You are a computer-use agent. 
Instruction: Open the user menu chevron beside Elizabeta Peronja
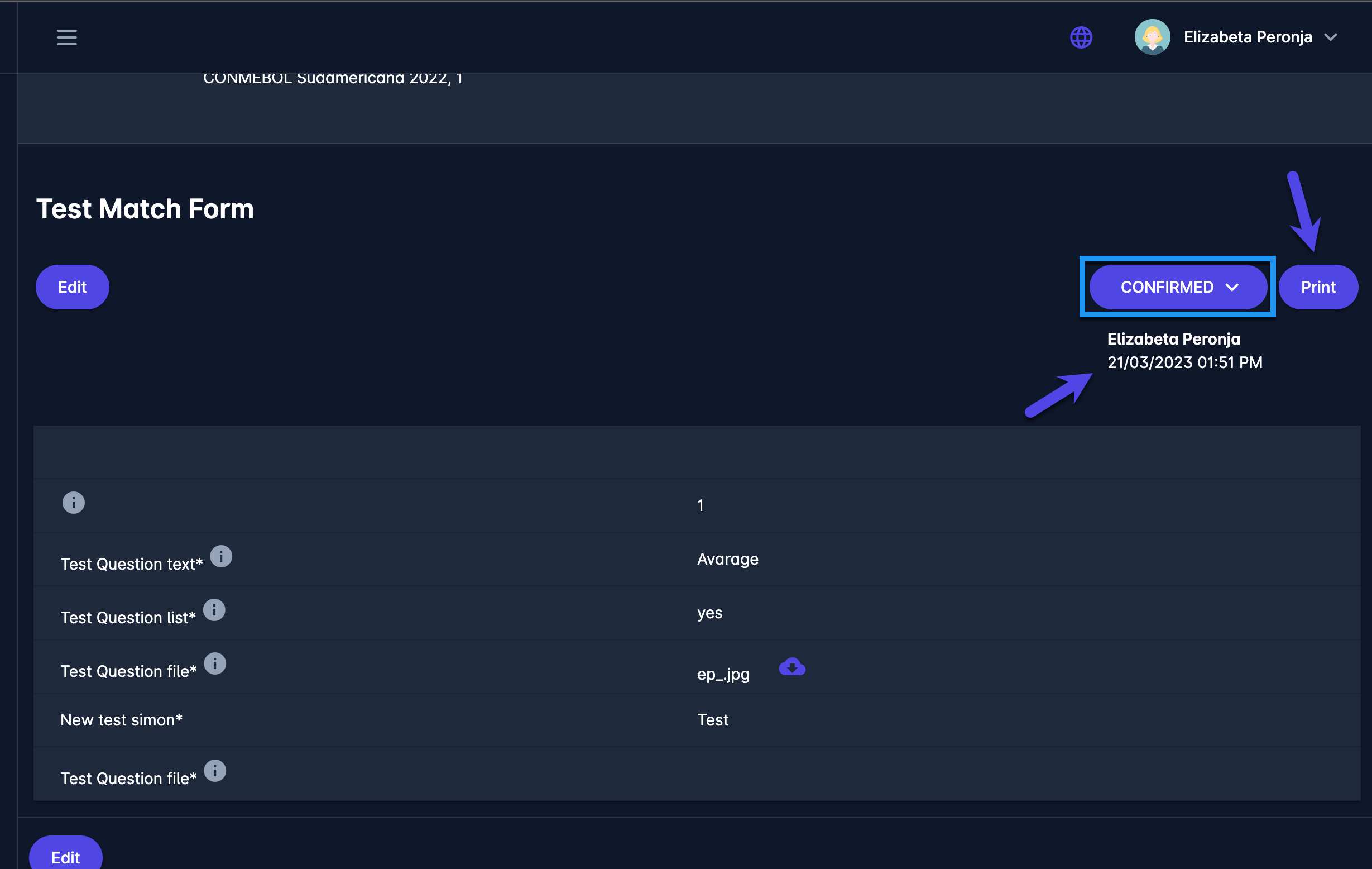(1330, 37)
